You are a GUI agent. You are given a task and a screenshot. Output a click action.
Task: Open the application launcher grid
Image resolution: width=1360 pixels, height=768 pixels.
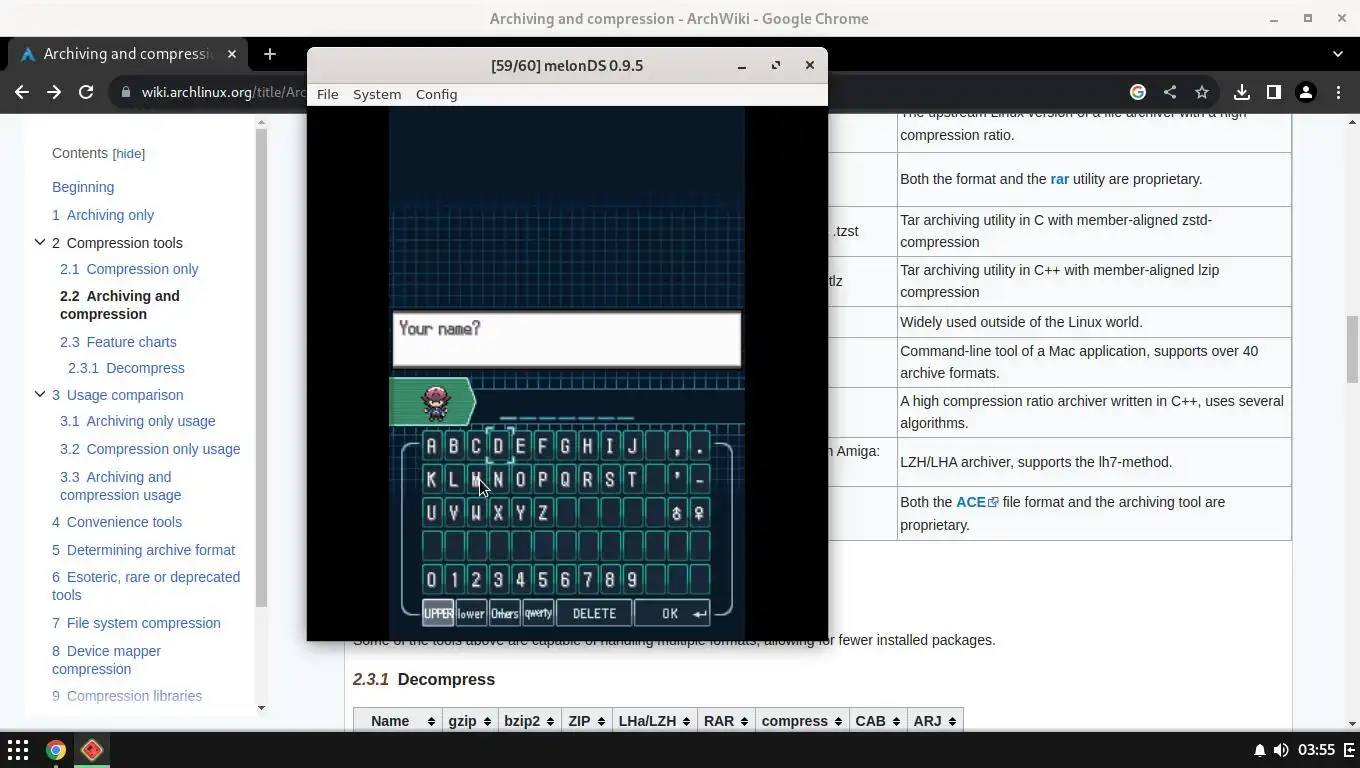pyautogui.click(x=18, y=750)
